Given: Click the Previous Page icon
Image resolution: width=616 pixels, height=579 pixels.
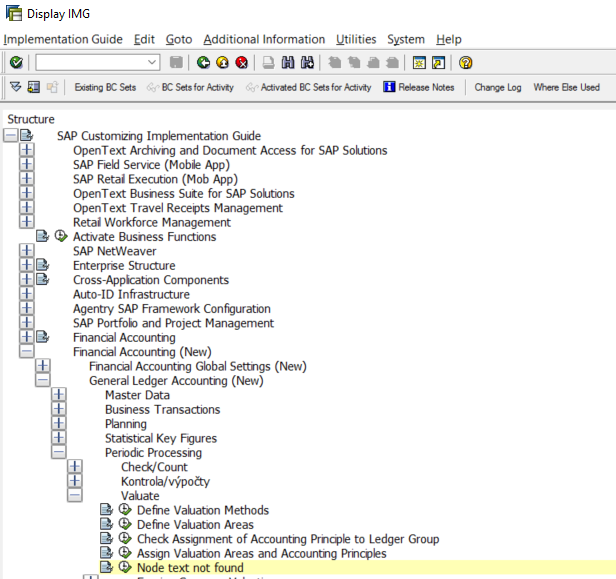Looking at the screenshot, I should 354,62.
